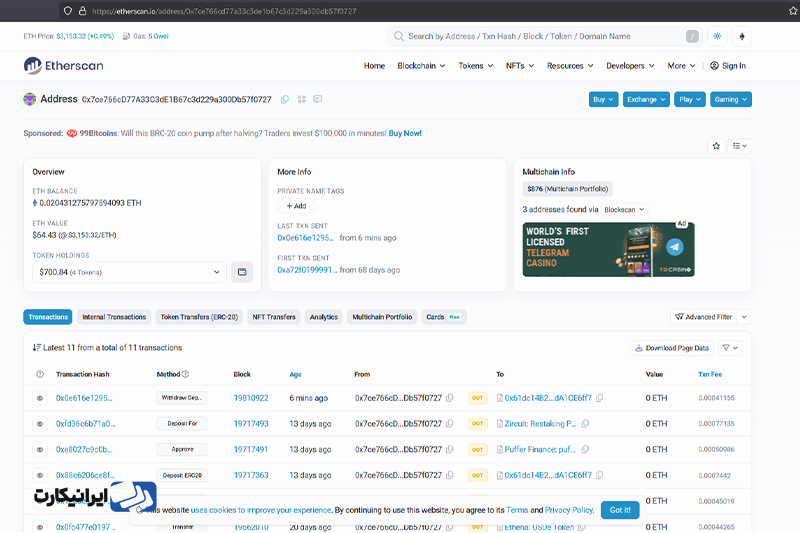This screenshot has width=800, height=533.
Task: Click the Telegram Casino ad banner
Action: pyautogui.click(x=608, y=249)
